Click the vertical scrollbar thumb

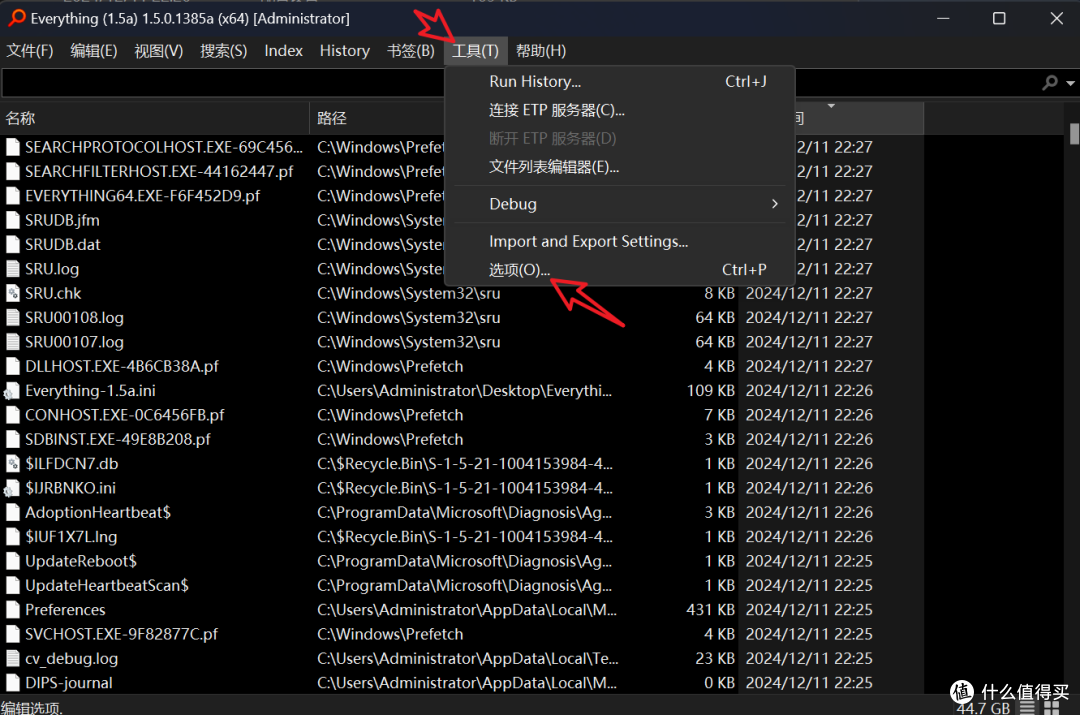(1074, 134)
